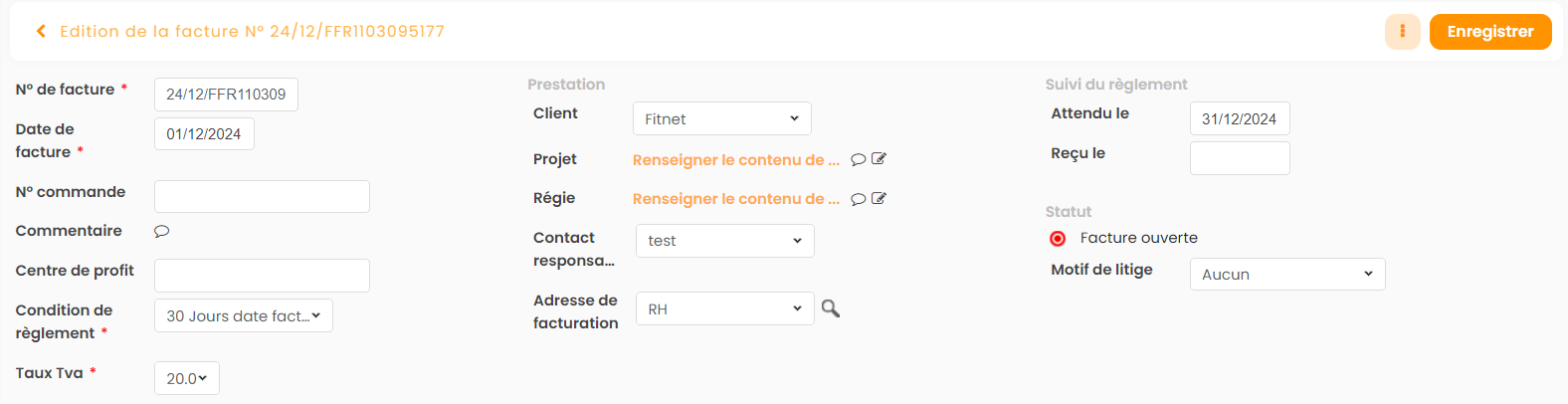This screenshot has height=404, width=1568.
Task: Click the Enregistrer button
Action: pos(1489,32)
